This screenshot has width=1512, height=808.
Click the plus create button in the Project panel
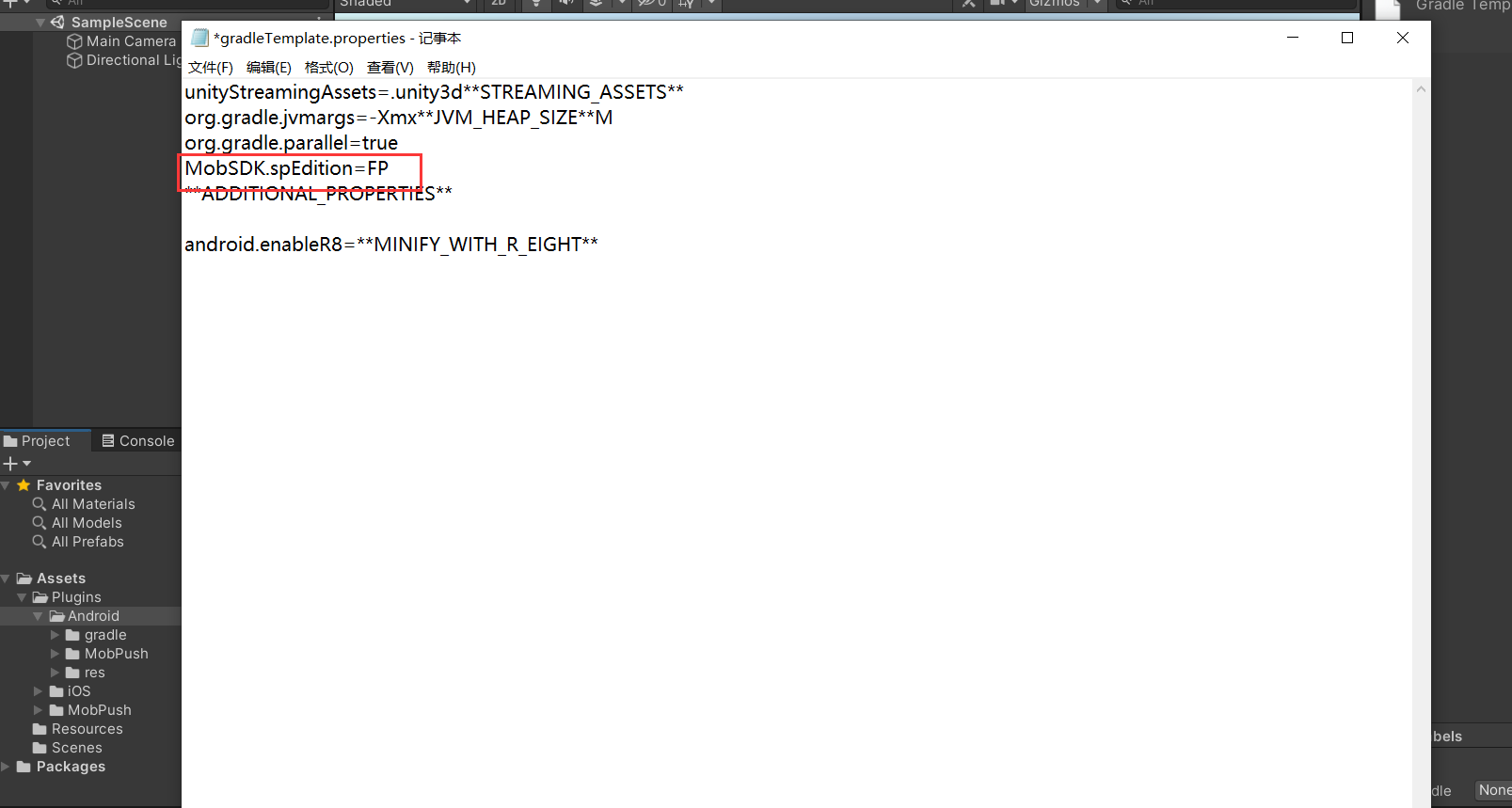(10, 464)
